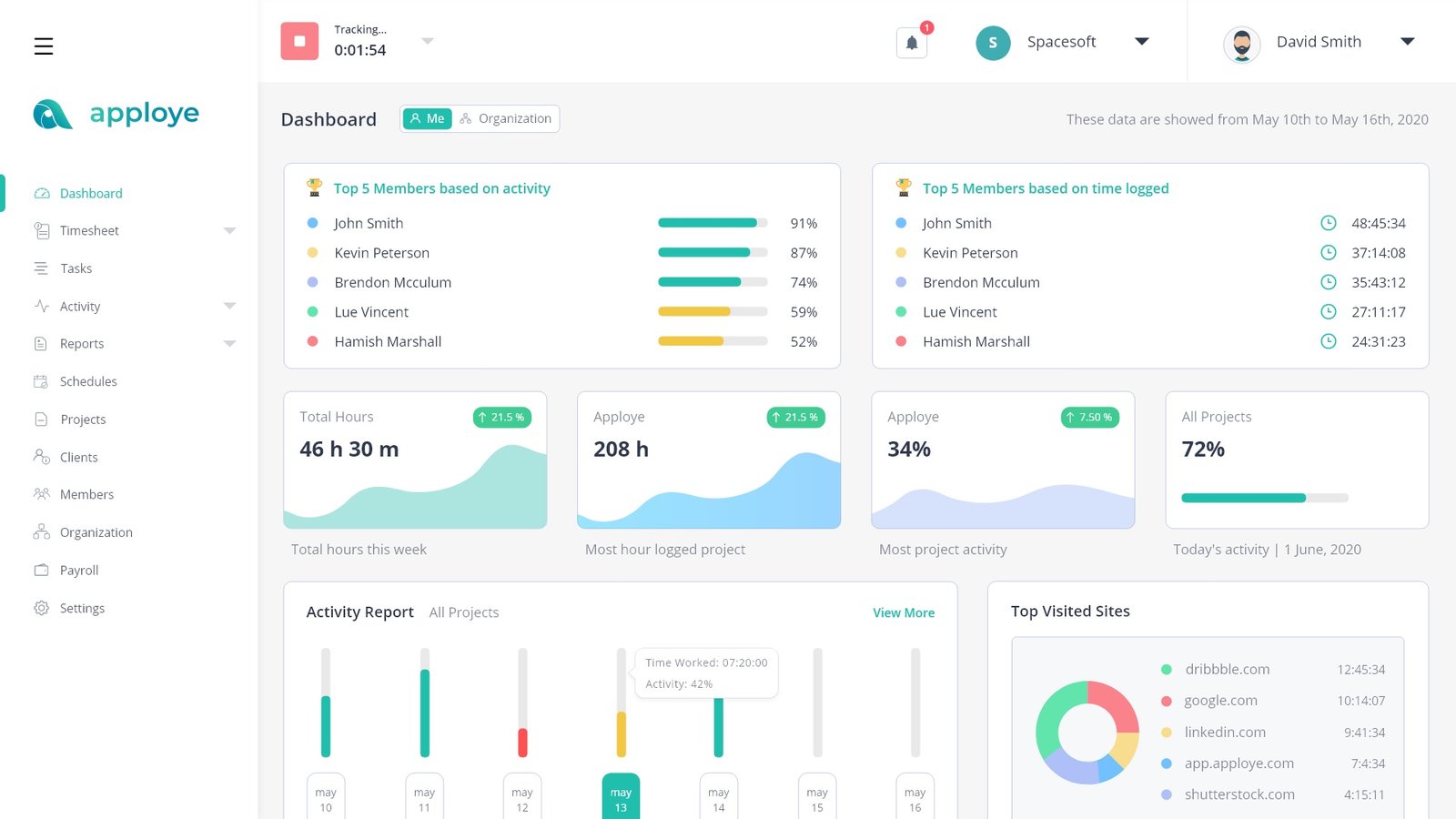Switch dashboard view to Organization
This screenshot has height=819, width=1456.
(x=507, y=119)
